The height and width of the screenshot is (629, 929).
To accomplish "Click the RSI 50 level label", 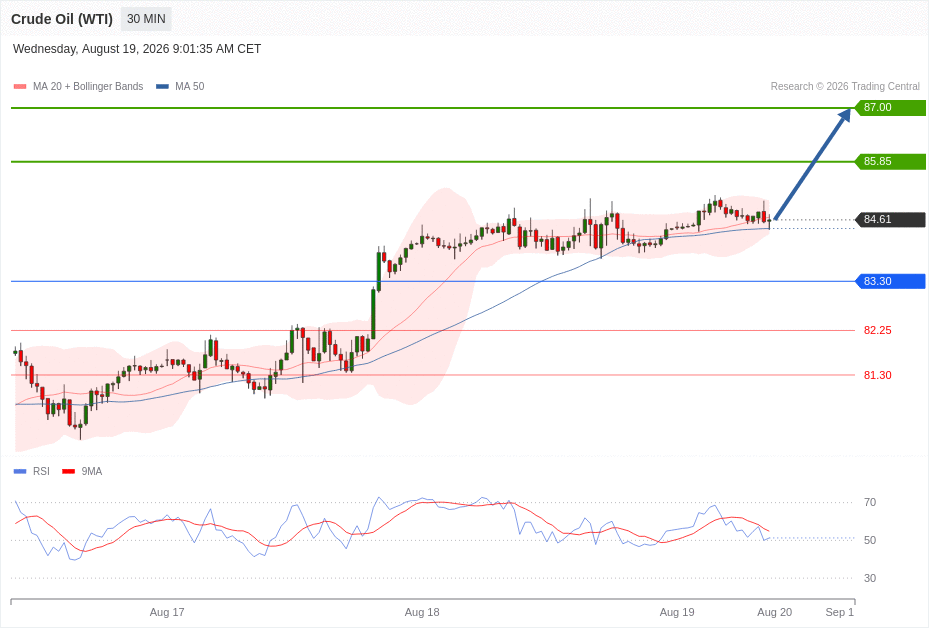I will click(x=870, y=541).
